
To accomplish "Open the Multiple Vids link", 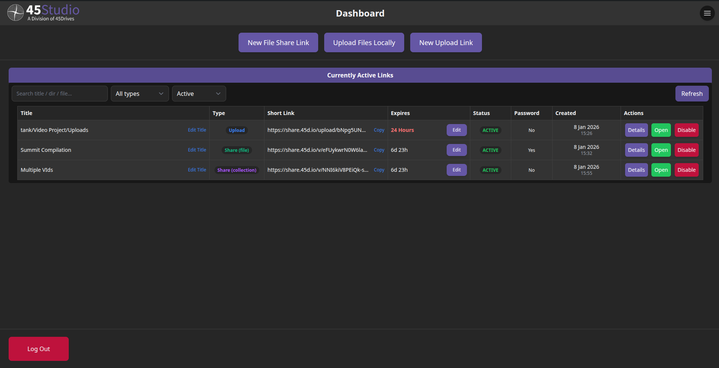I will (x=661, y=170).
